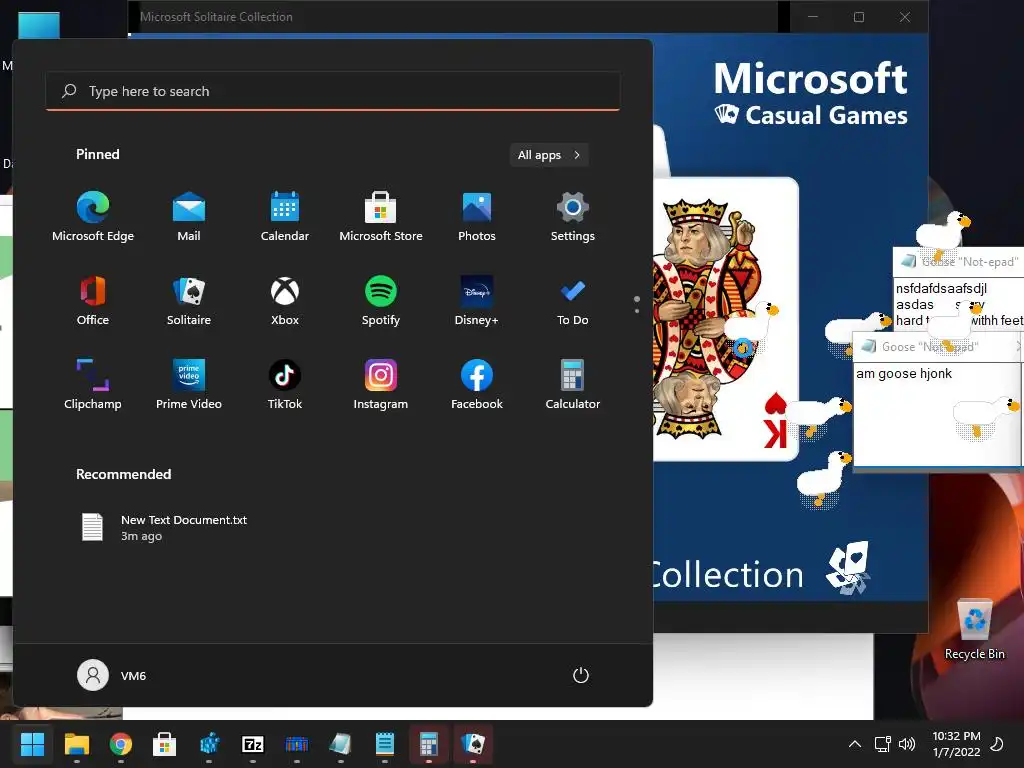This screenshot has width=1024, height=768.
Task: Switch to Calculator on the taskbar
Action: point(428,744)
